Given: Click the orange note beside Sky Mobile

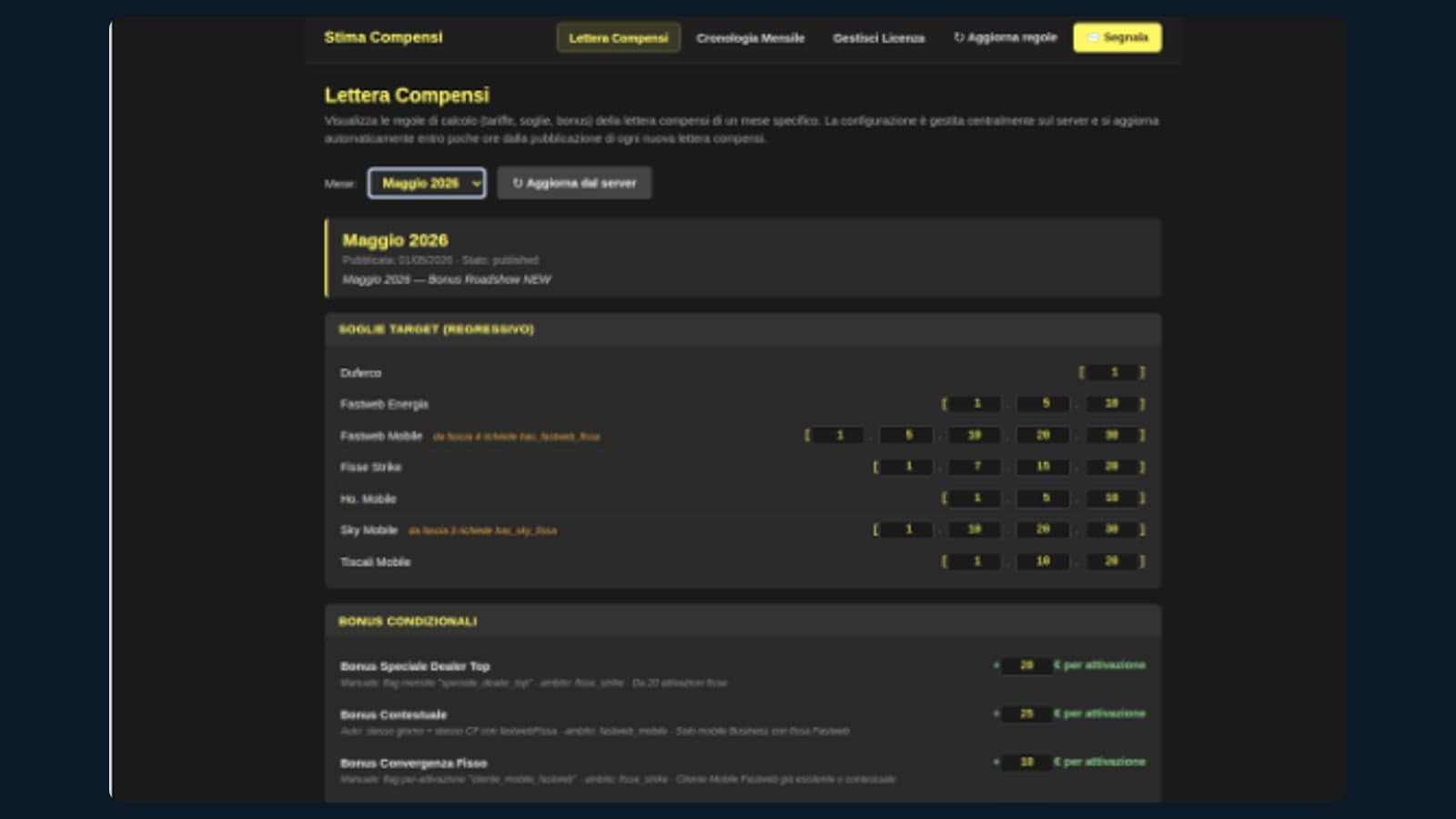Looking at the screenshot, I should tap(482, 531).
